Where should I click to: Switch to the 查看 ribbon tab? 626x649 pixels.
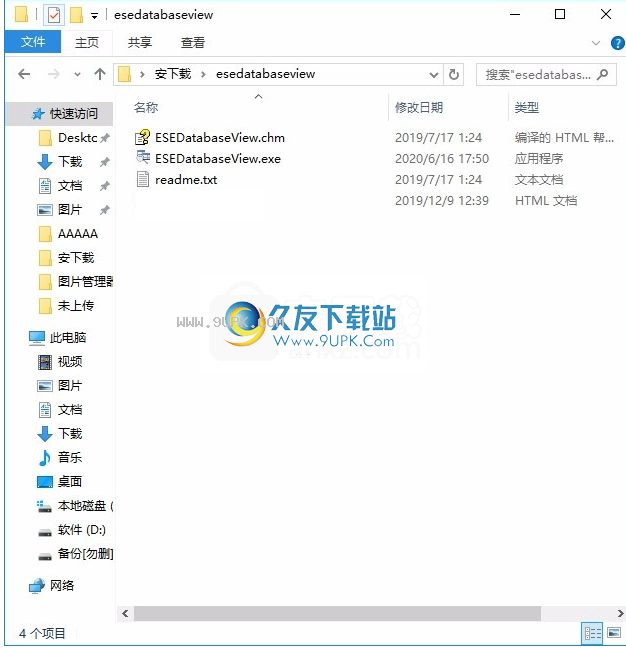[x=193, y=43]
